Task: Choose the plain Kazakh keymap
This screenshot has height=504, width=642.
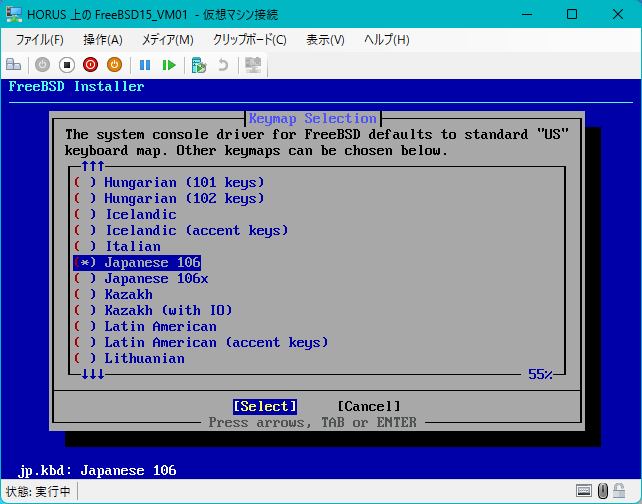Action: pyautogui.click(x=113, y=294)
